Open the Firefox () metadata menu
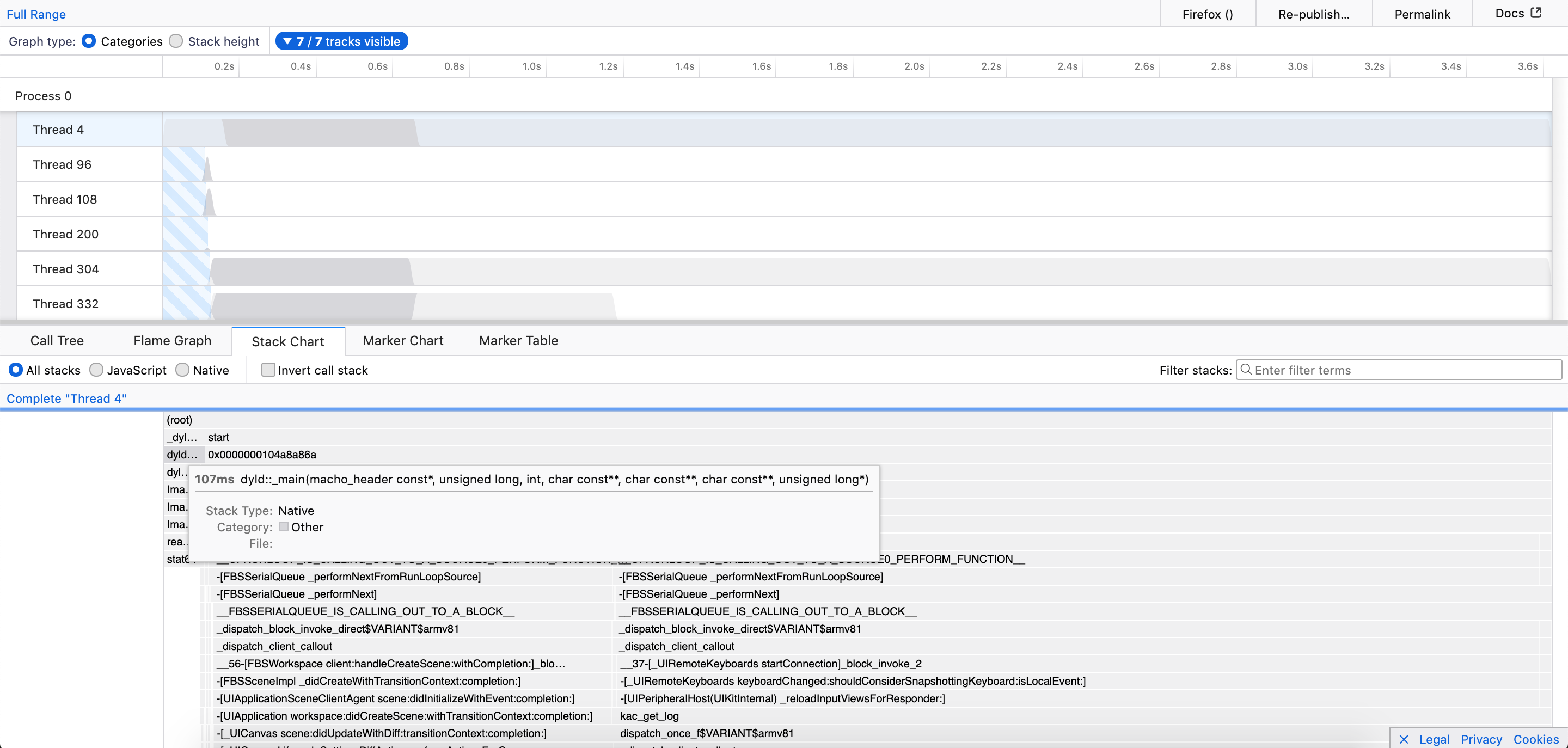 coord(1207,14)
